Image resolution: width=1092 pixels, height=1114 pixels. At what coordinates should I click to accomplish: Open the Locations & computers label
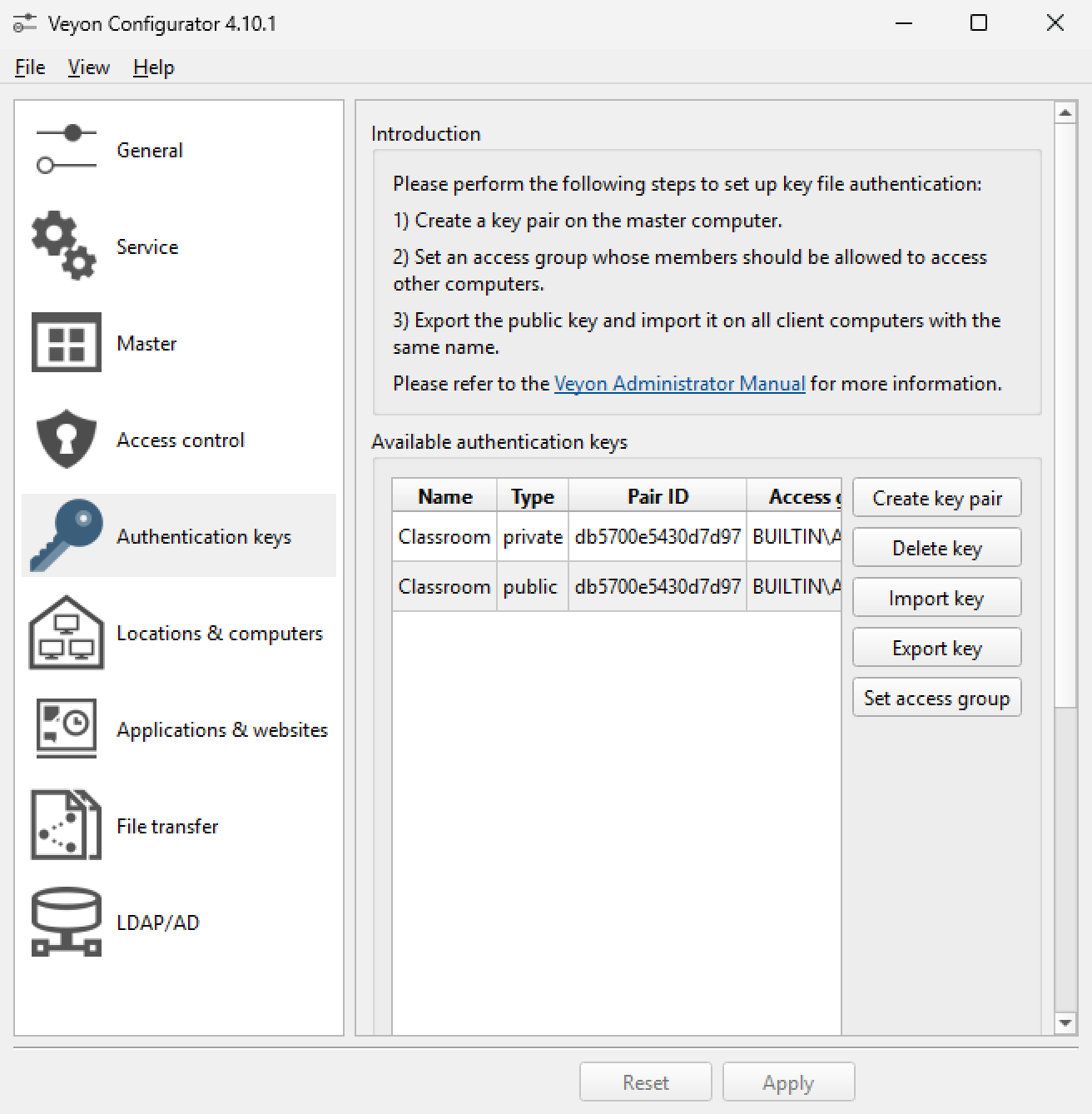[x=220, y=634]
